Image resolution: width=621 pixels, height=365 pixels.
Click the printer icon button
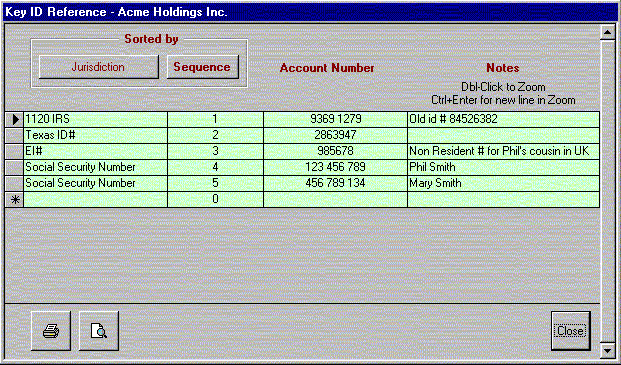tap(51, 331)
